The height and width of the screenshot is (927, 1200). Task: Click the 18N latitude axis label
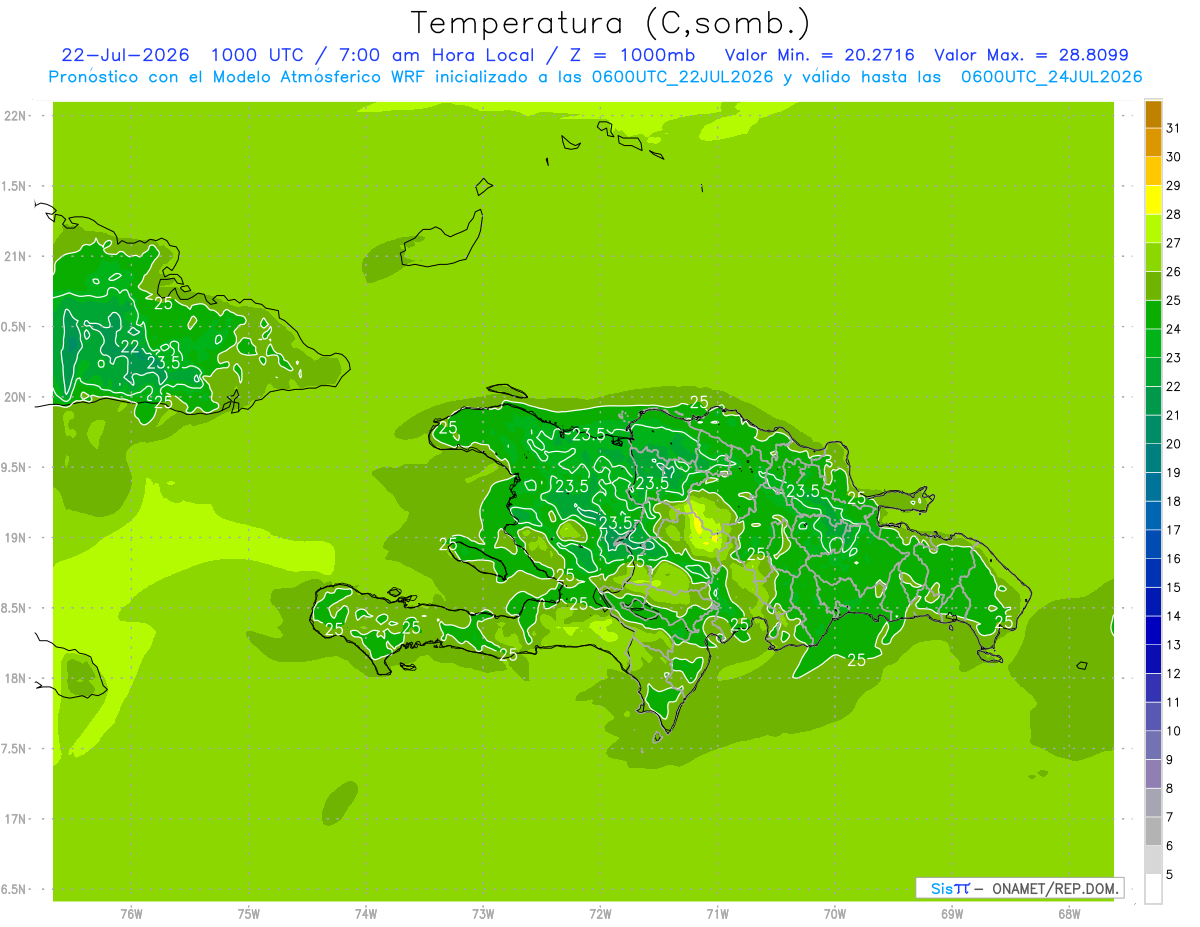pos(15,678)
